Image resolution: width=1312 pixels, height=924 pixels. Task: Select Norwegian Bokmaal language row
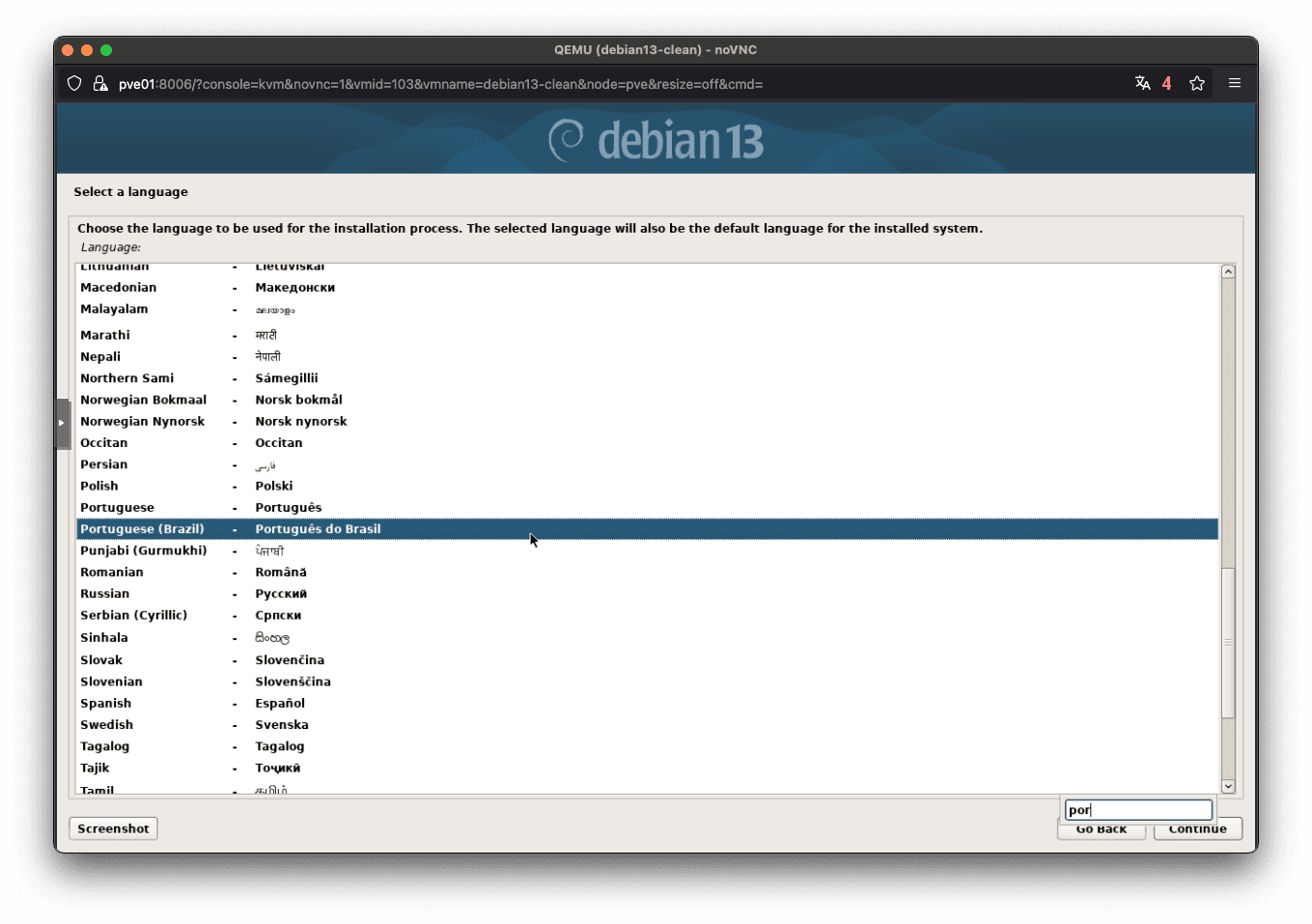(647, 400)
